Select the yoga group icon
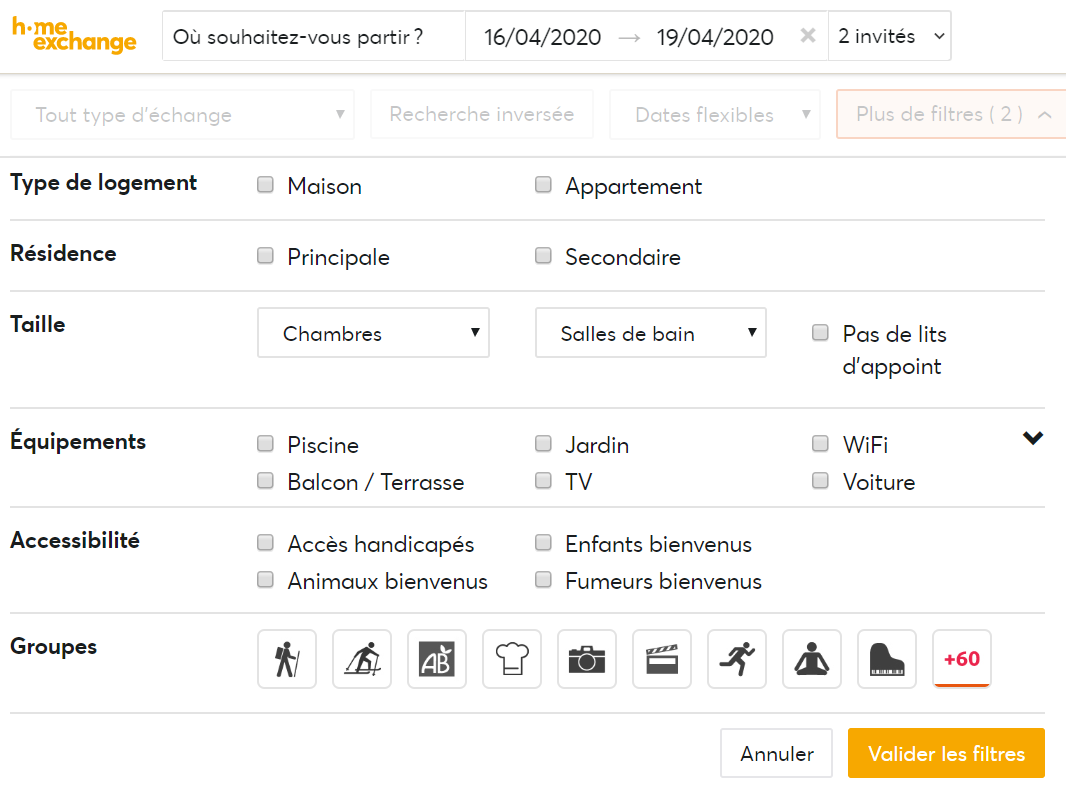1066x787 pixels. pyautogui.click(x=812, y=659)
